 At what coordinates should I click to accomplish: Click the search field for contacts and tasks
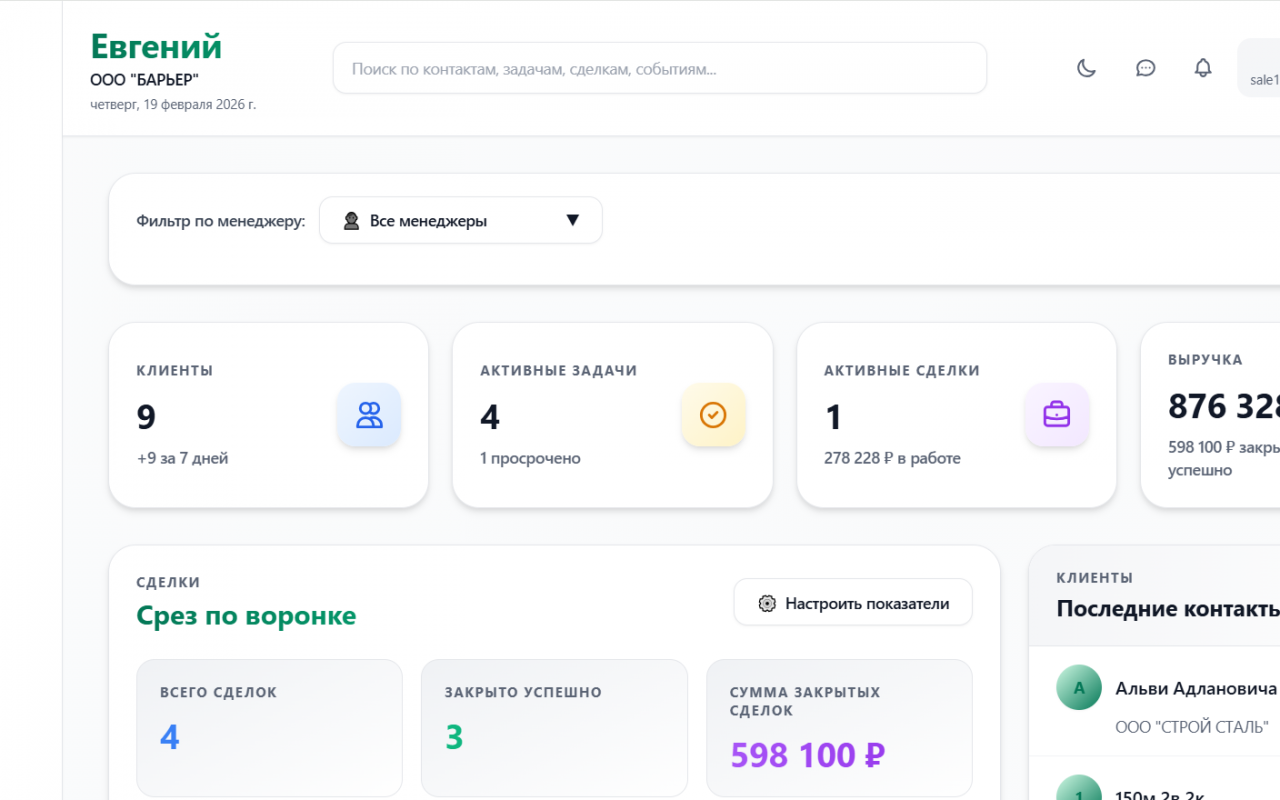coord(660,68)
